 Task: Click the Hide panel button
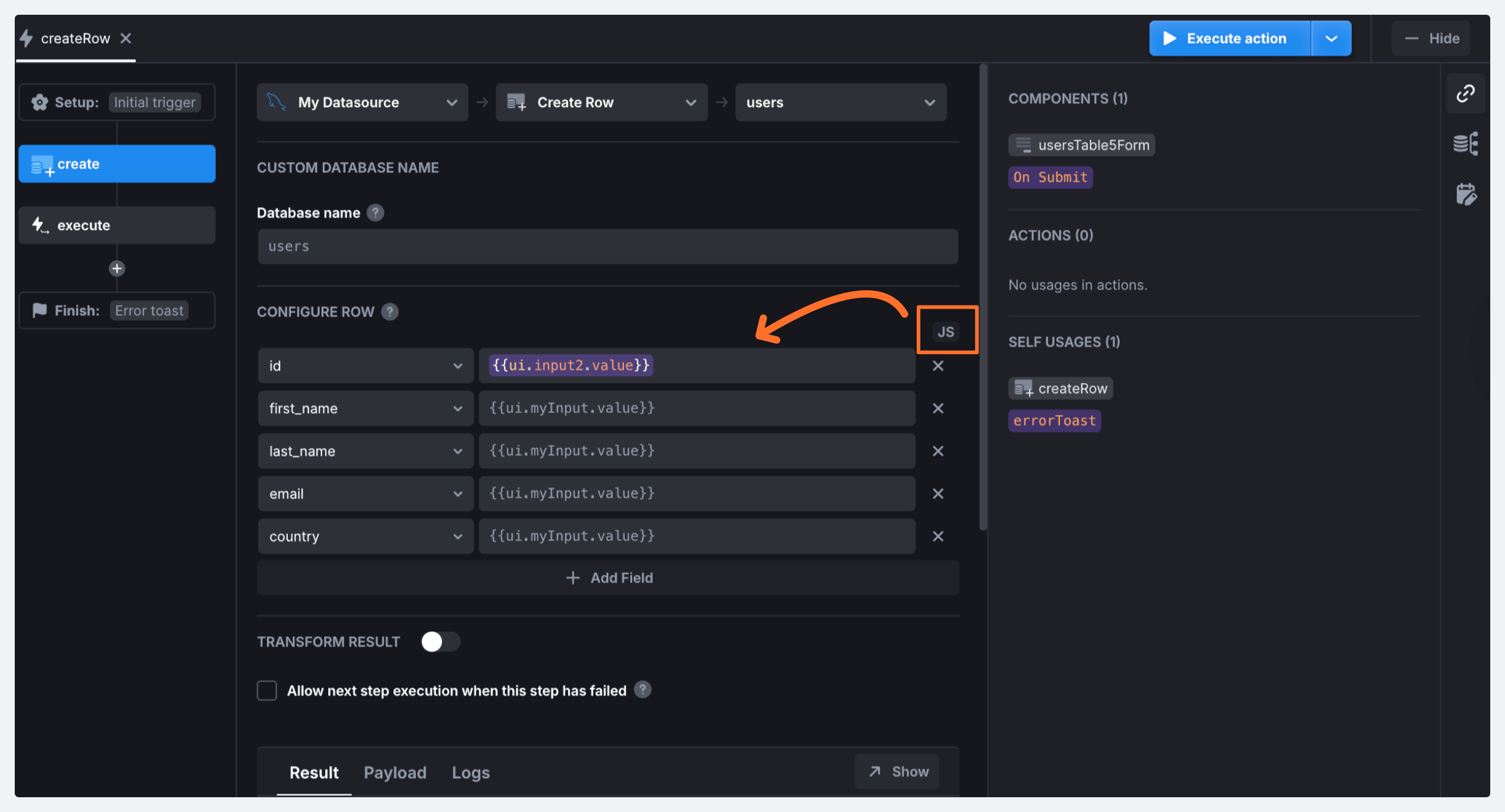click(x=1431, y=38)
